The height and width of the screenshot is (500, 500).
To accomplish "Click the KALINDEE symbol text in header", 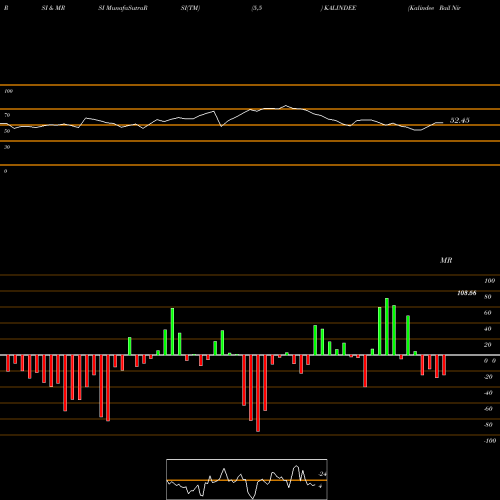I will [340, 8].
